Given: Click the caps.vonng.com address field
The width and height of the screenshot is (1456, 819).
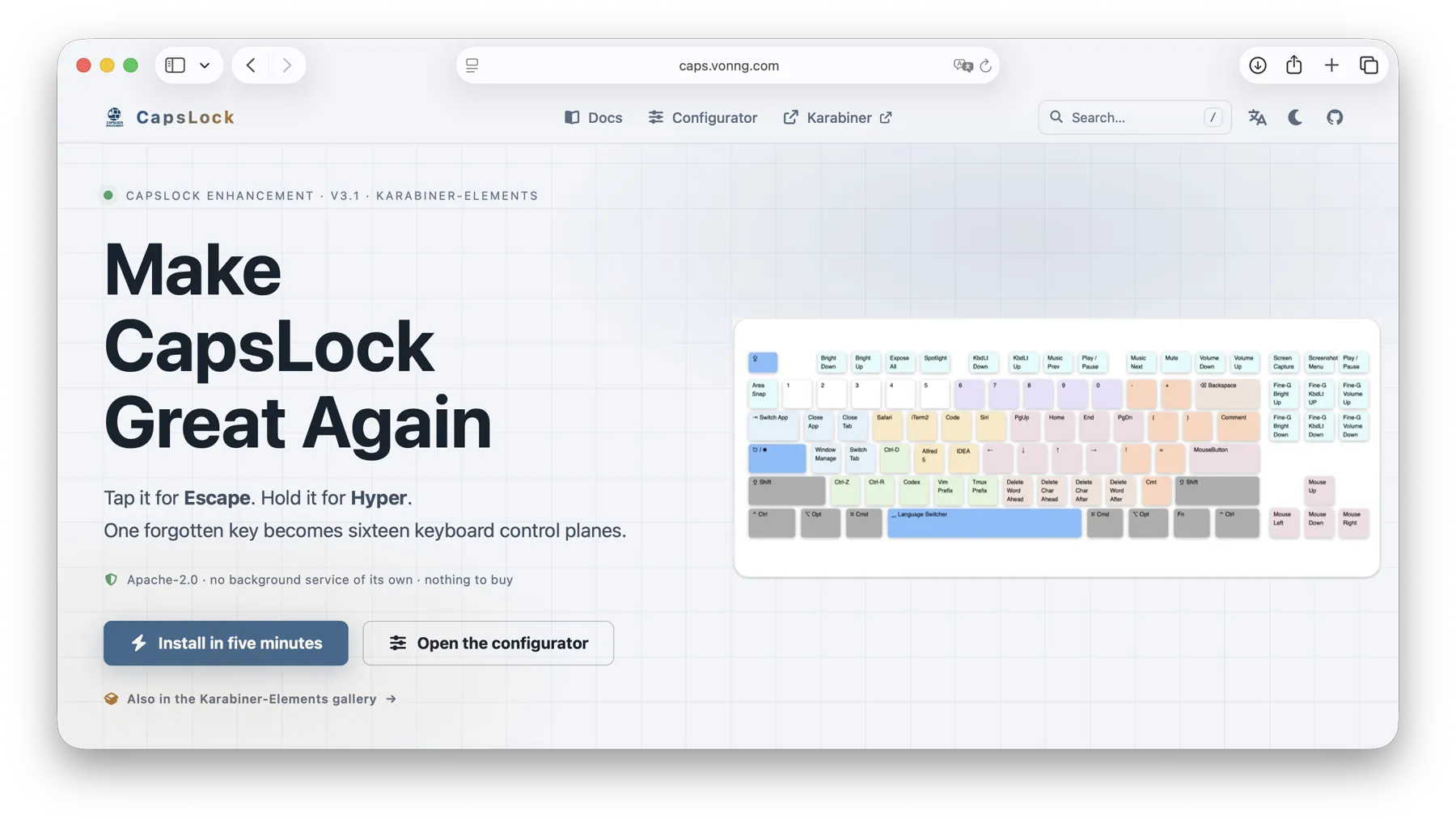Looking at the screenshot, I should click(x=728, y=65).
